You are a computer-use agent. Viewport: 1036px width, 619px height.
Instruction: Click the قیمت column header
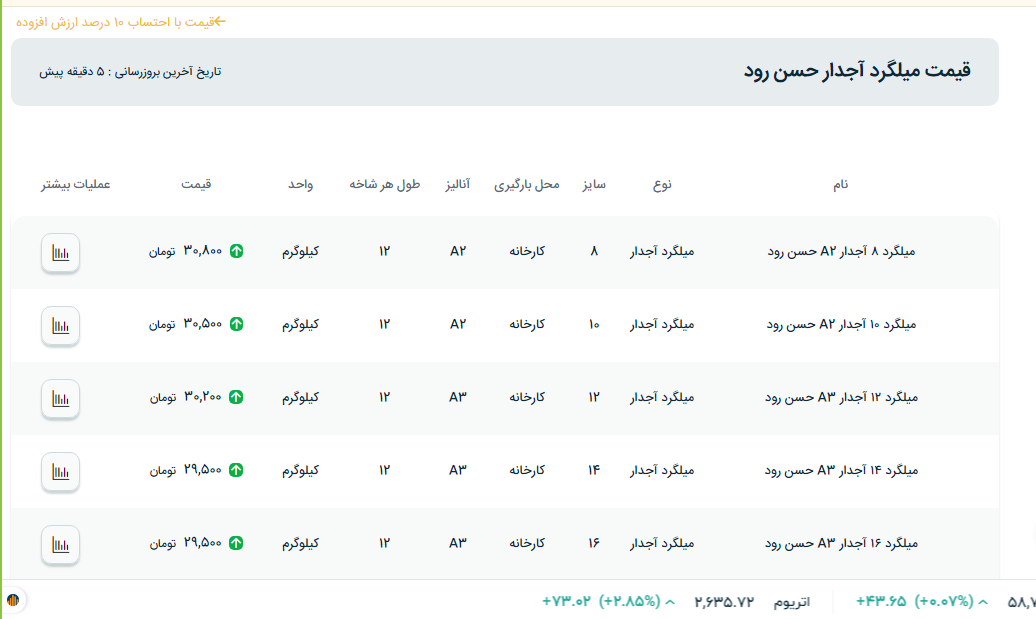tap(196, 185)
